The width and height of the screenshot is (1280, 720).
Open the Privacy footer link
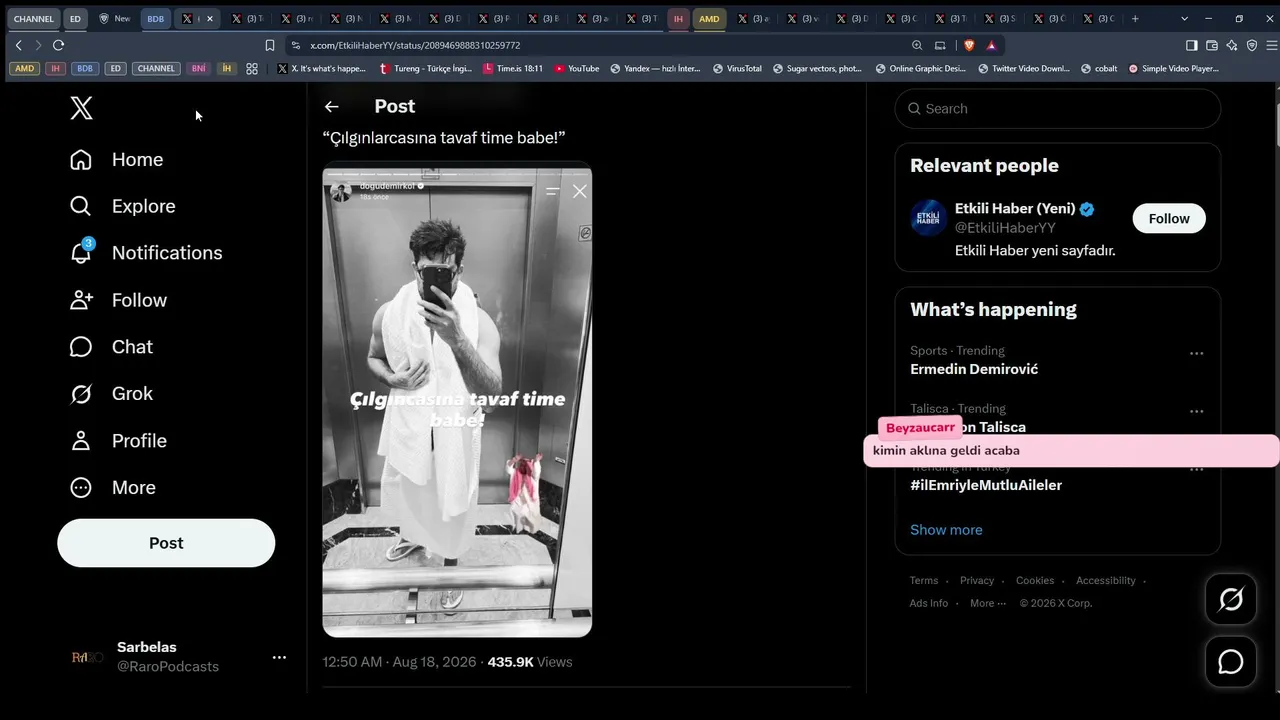pos(977,581)
